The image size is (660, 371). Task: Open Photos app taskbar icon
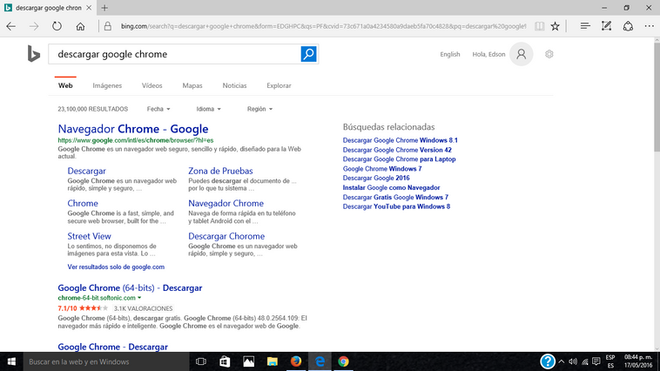click(248, 362)
